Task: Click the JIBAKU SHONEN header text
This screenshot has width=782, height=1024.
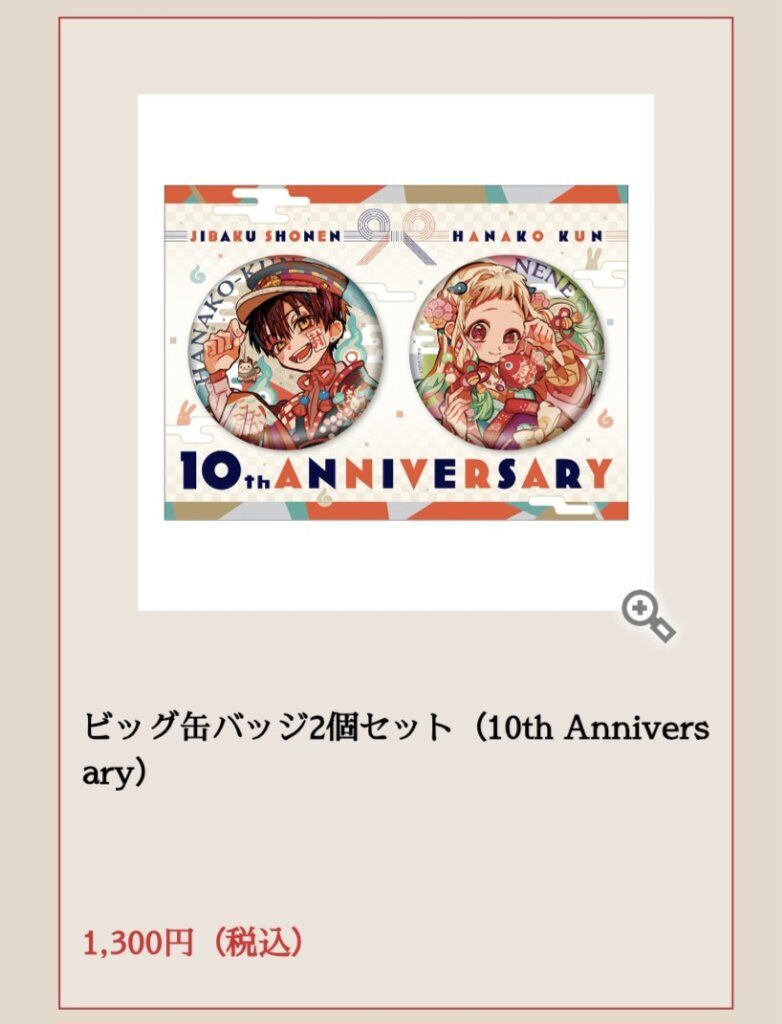Action: pyautogui.click(x=266, y=236)
